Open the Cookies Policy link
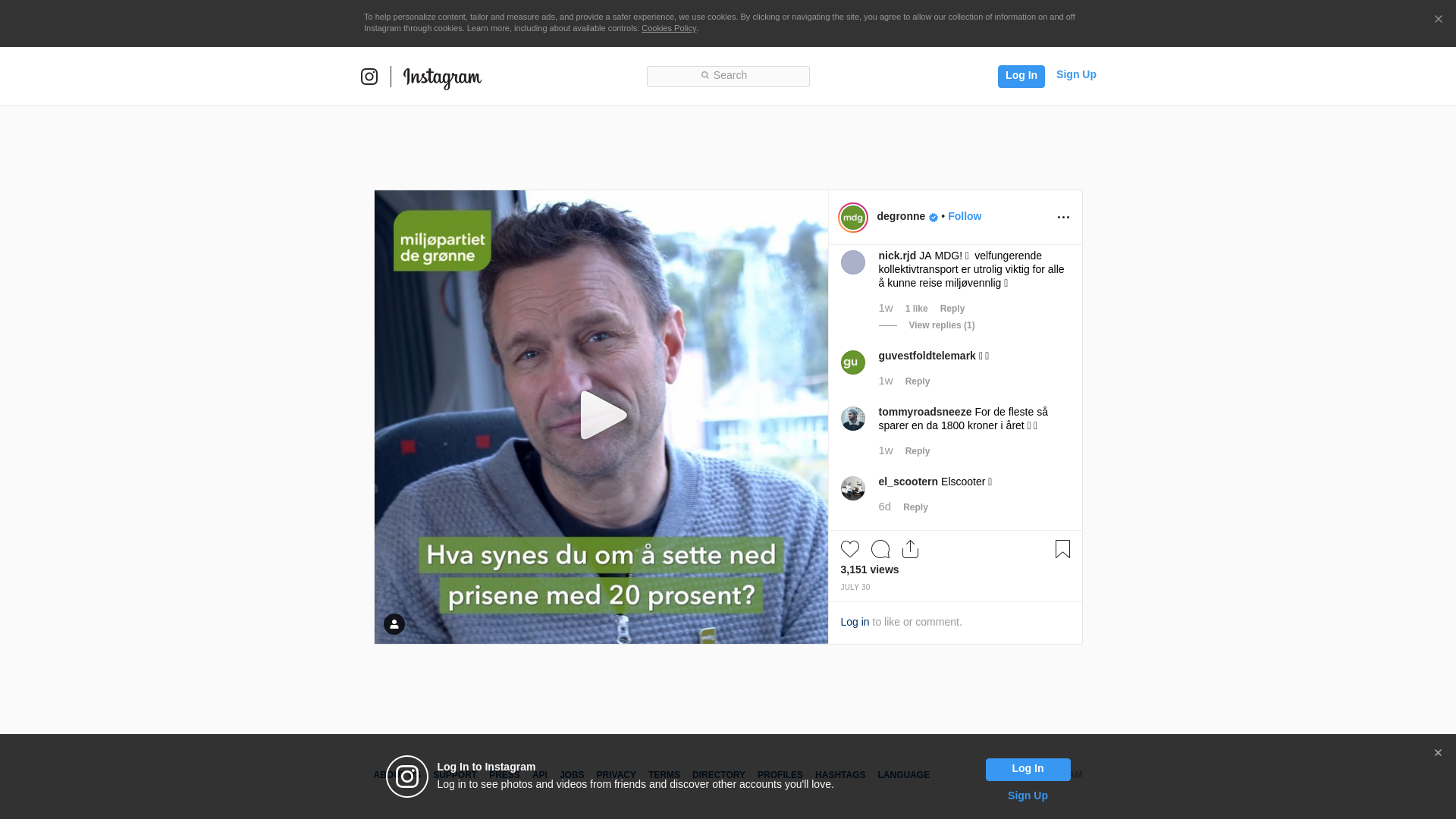The image size is (1456, 819). click(x=668, y=28)
